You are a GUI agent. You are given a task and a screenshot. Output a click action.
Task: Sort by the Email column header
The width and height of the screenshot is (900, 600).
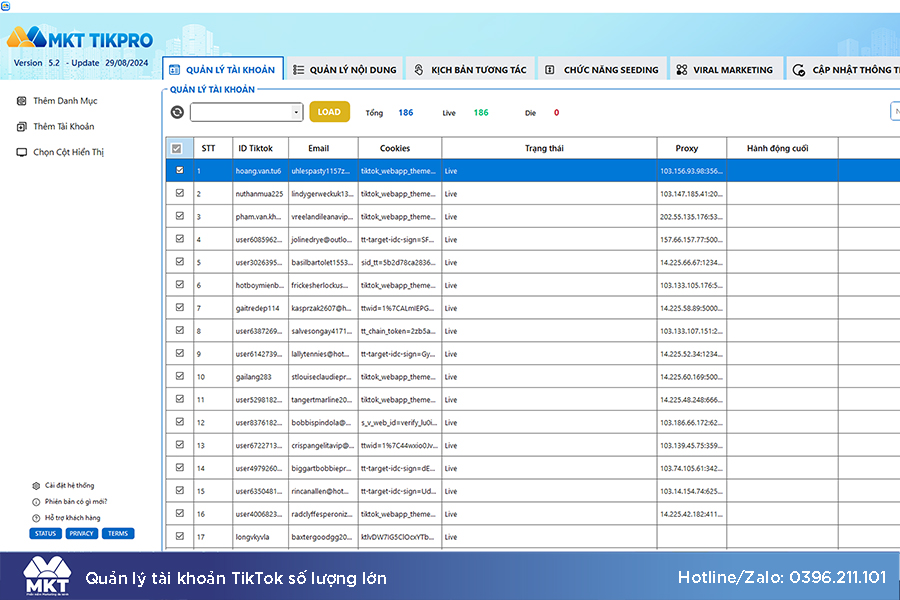click(323, 148)
